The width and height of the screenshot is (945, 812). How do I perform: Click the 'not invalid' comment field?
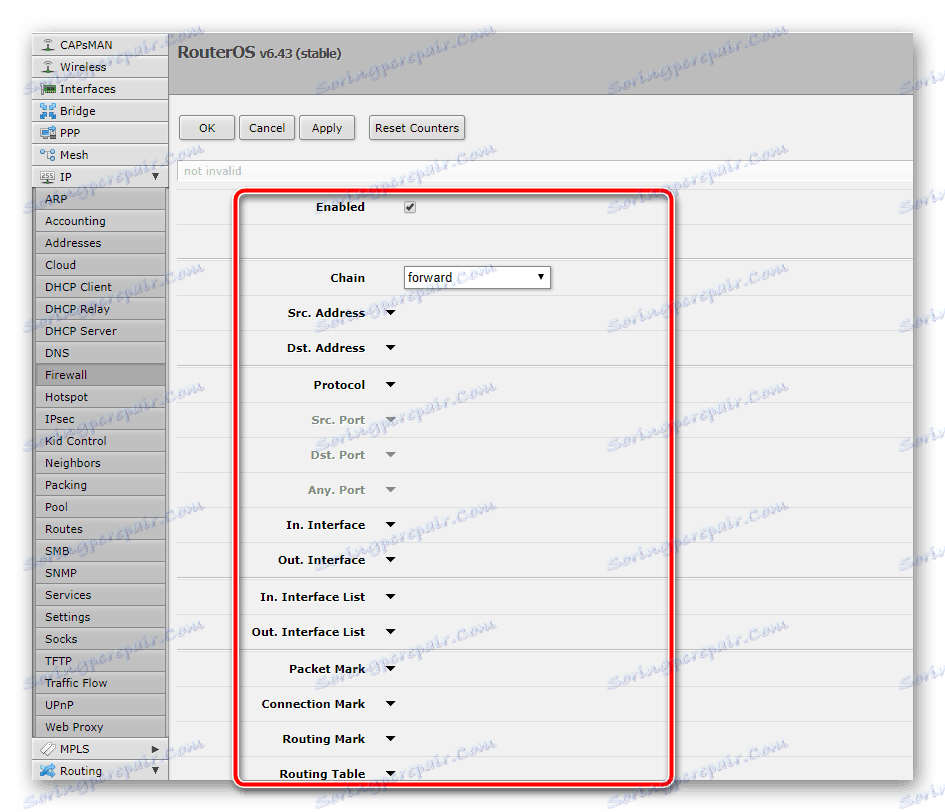(x=545, y=171)
